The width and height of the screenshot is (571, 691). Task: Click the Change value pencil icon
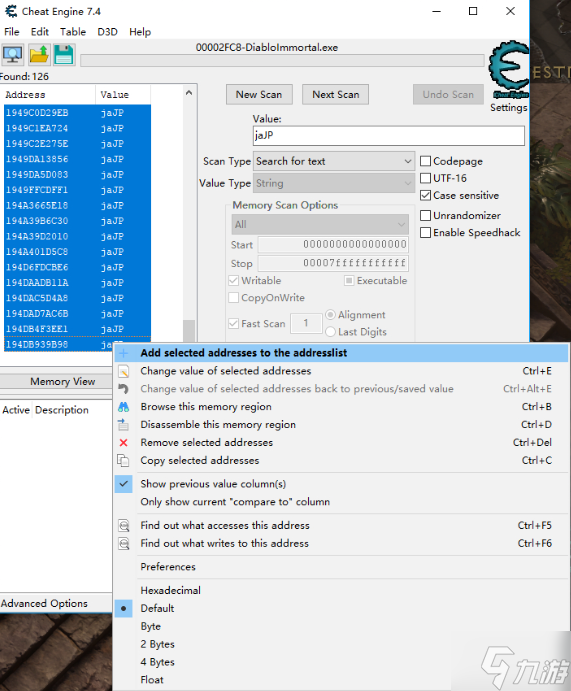point(124,371)
